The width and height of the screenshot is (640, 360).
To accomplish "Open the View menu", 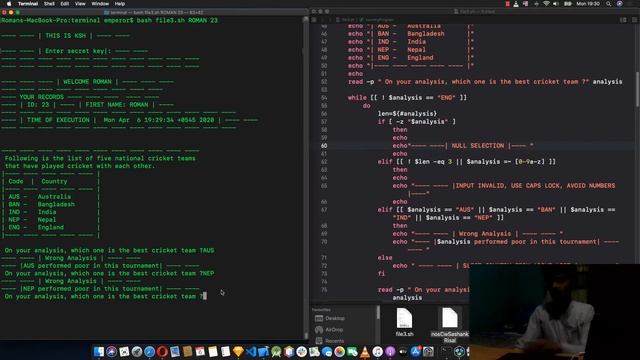I will click(80, 4).
